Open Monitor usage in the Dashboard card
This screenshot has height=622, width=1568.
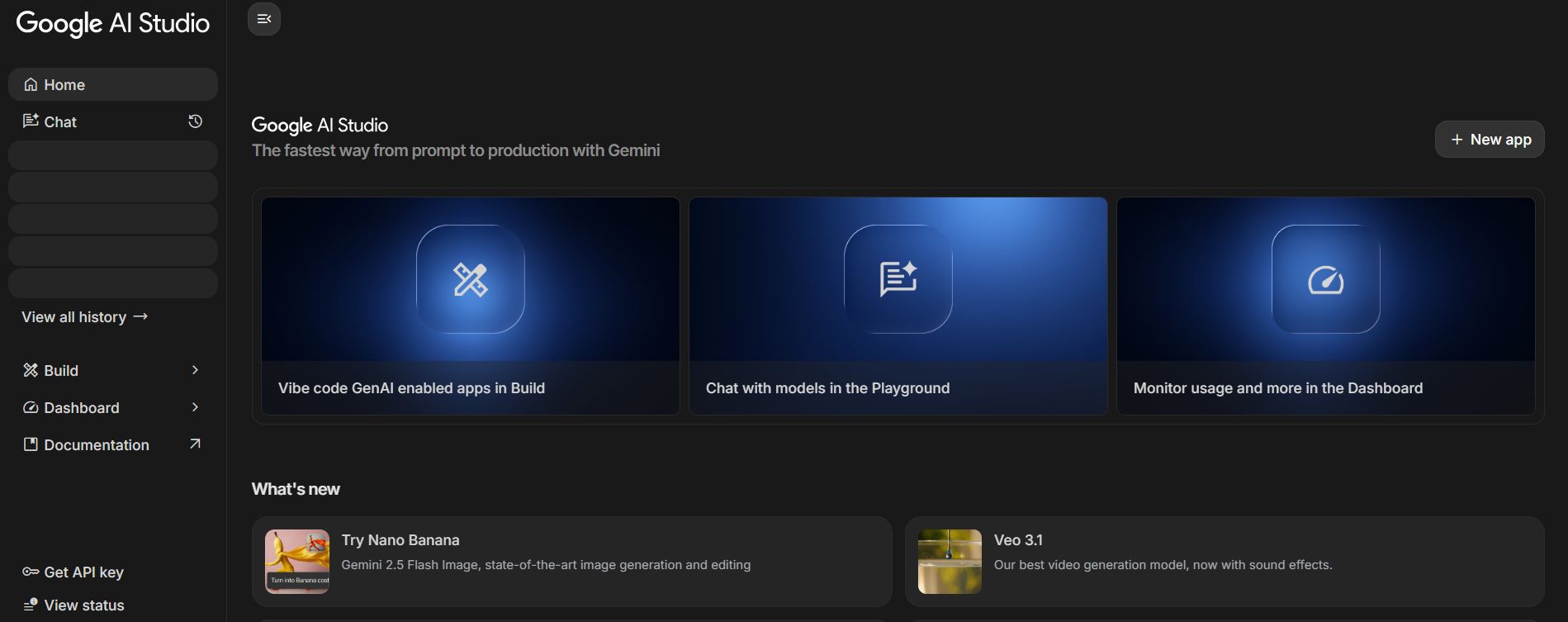click(x=1326, y=306)
